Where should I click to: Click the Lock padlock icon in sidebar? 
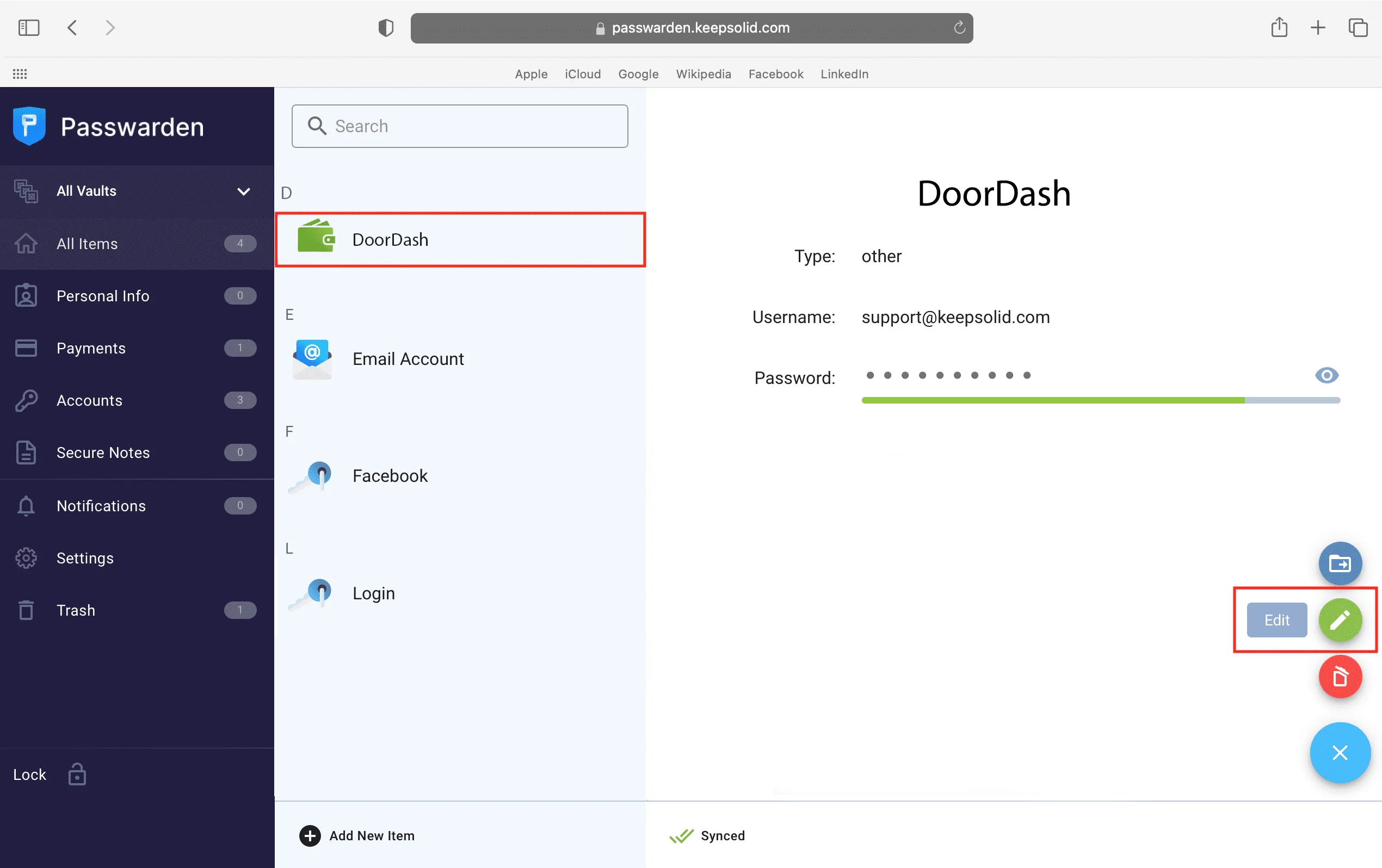[77, 774]
